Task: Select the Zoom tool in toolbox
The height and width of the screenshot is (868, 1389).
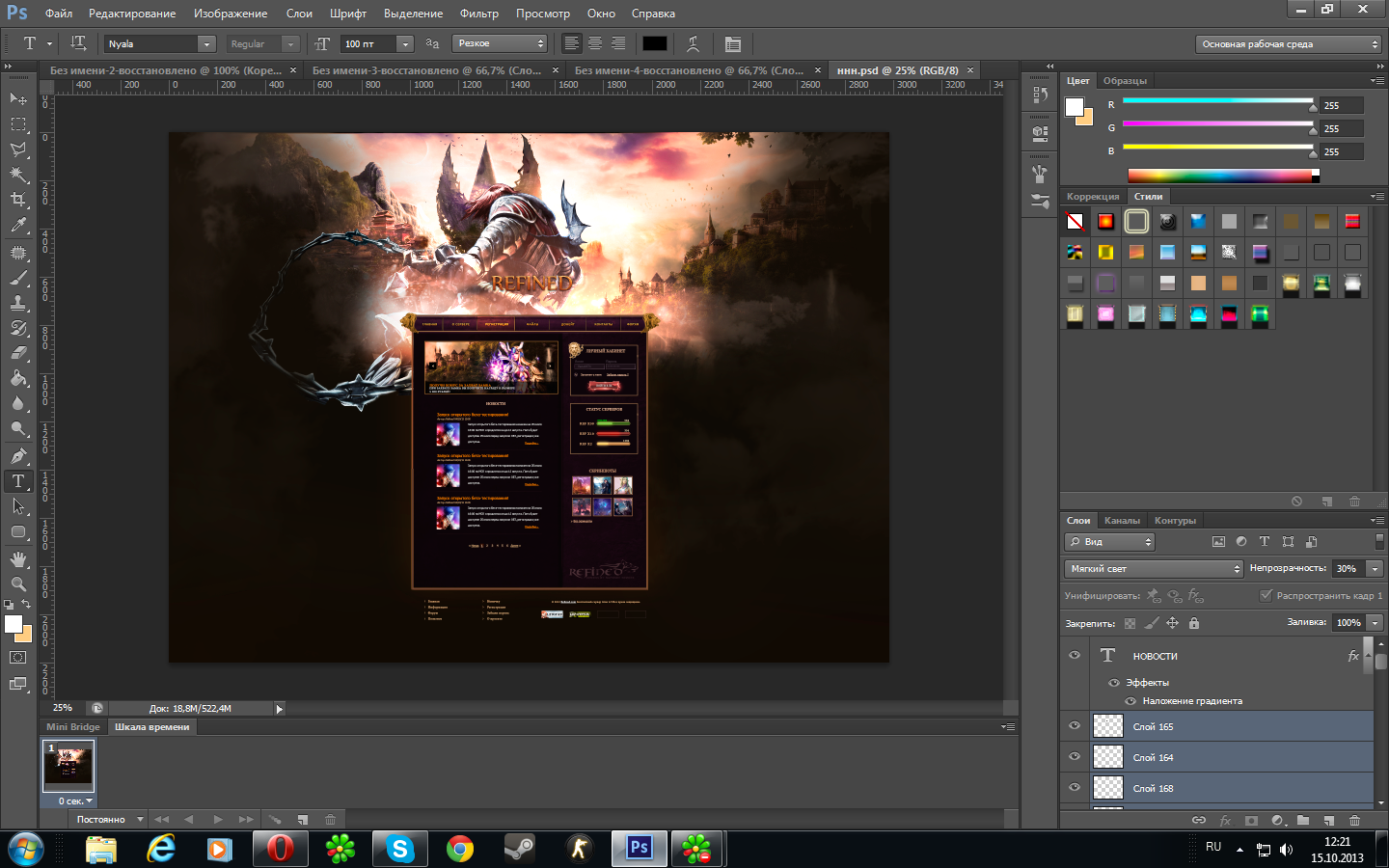Action: (x=18, y=584)
